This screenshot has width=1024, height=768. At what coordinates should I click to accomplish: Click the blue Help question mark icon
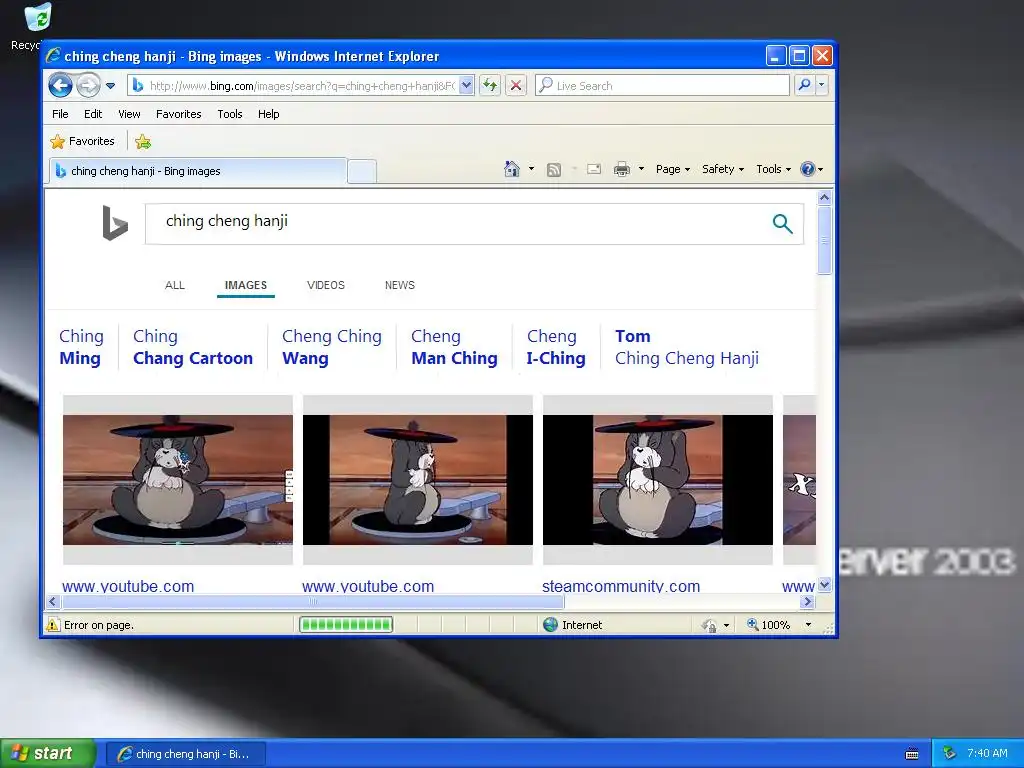(808, 169)
